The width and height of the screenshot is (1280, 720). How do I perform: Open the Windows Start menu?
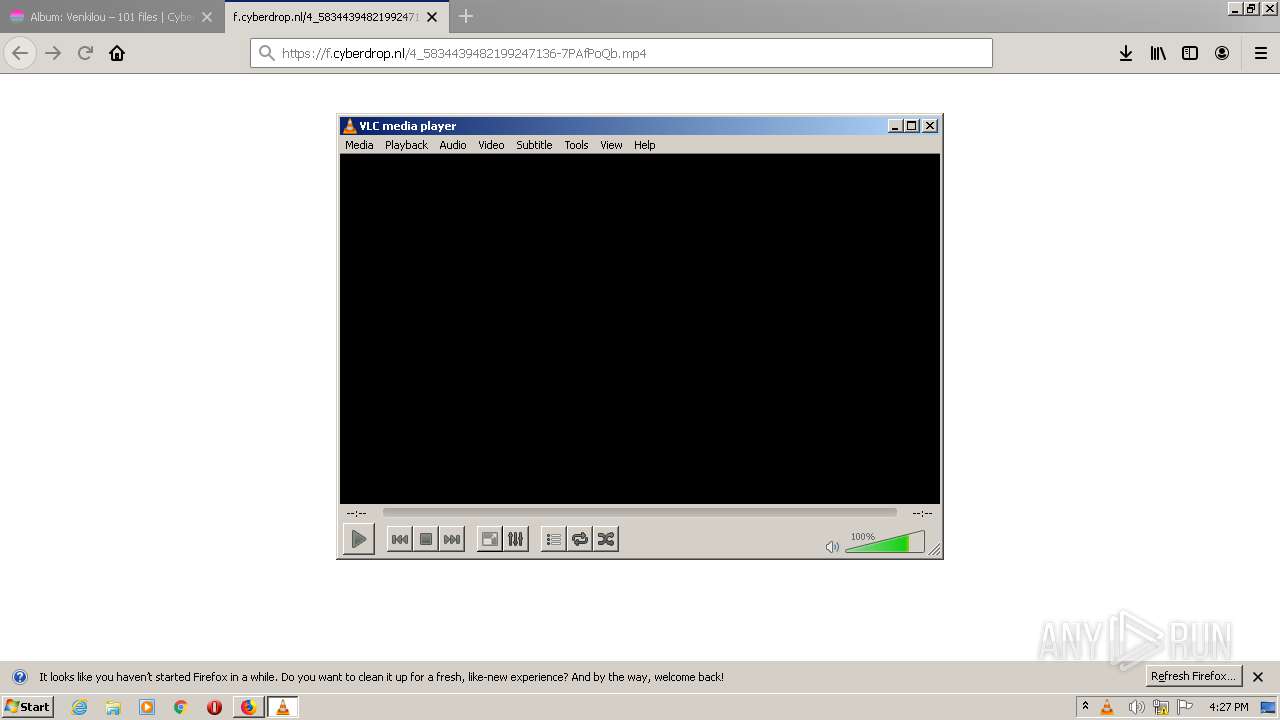[x=28, y=707]
